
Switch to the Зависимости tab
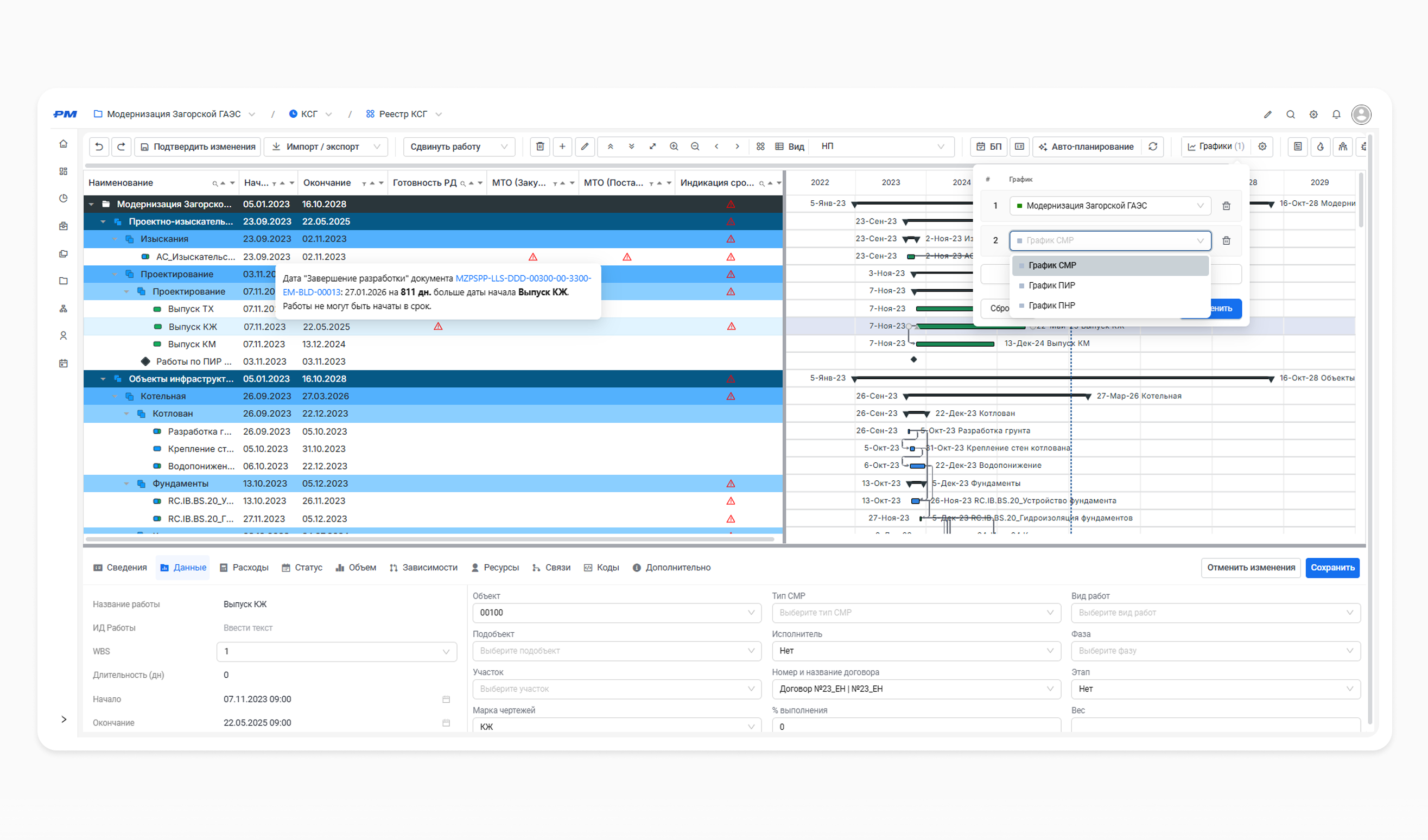[x=423, y=568]
